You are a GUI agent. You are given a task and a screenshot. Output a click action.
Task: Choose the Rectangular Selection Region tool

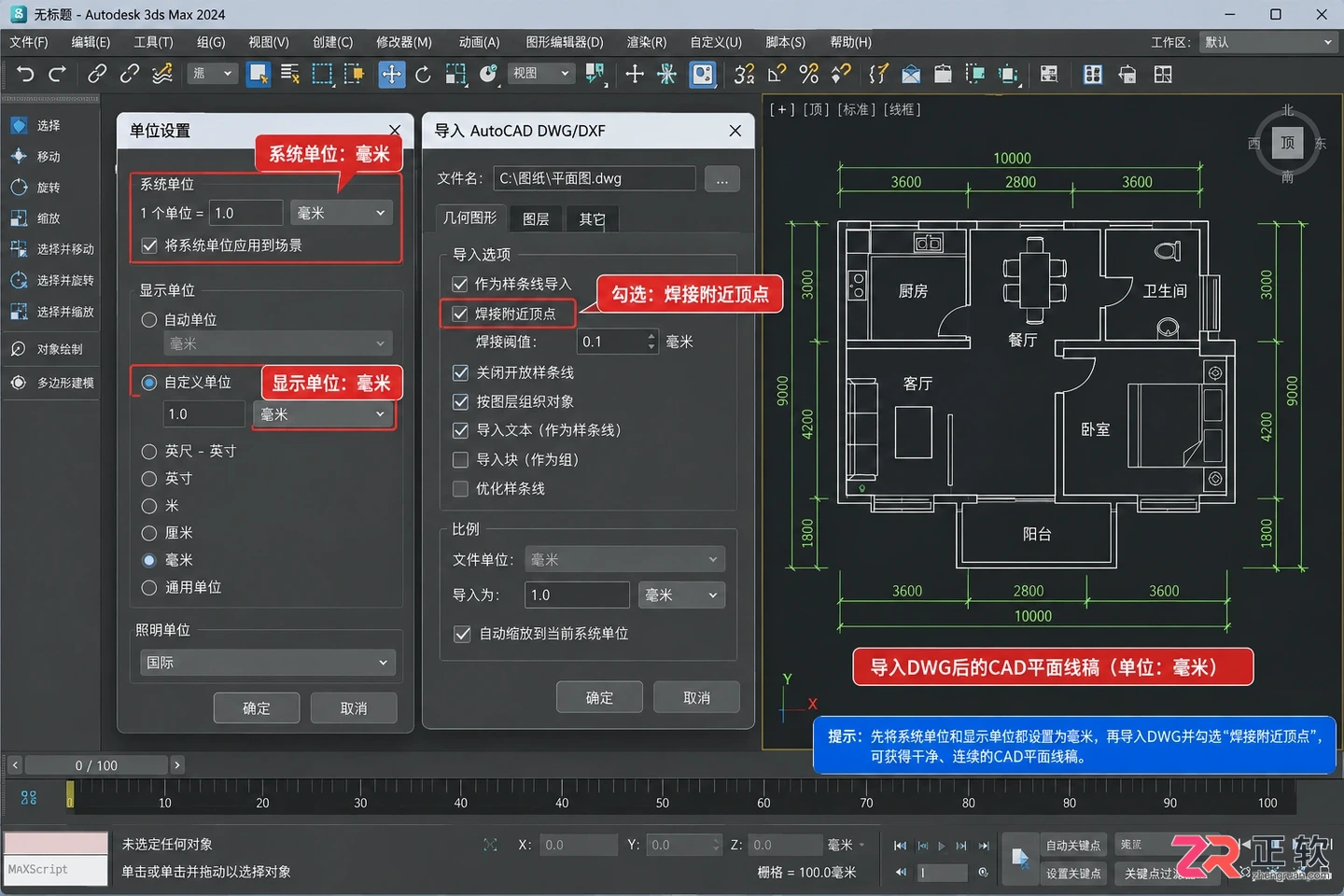[x=322, y=74]
